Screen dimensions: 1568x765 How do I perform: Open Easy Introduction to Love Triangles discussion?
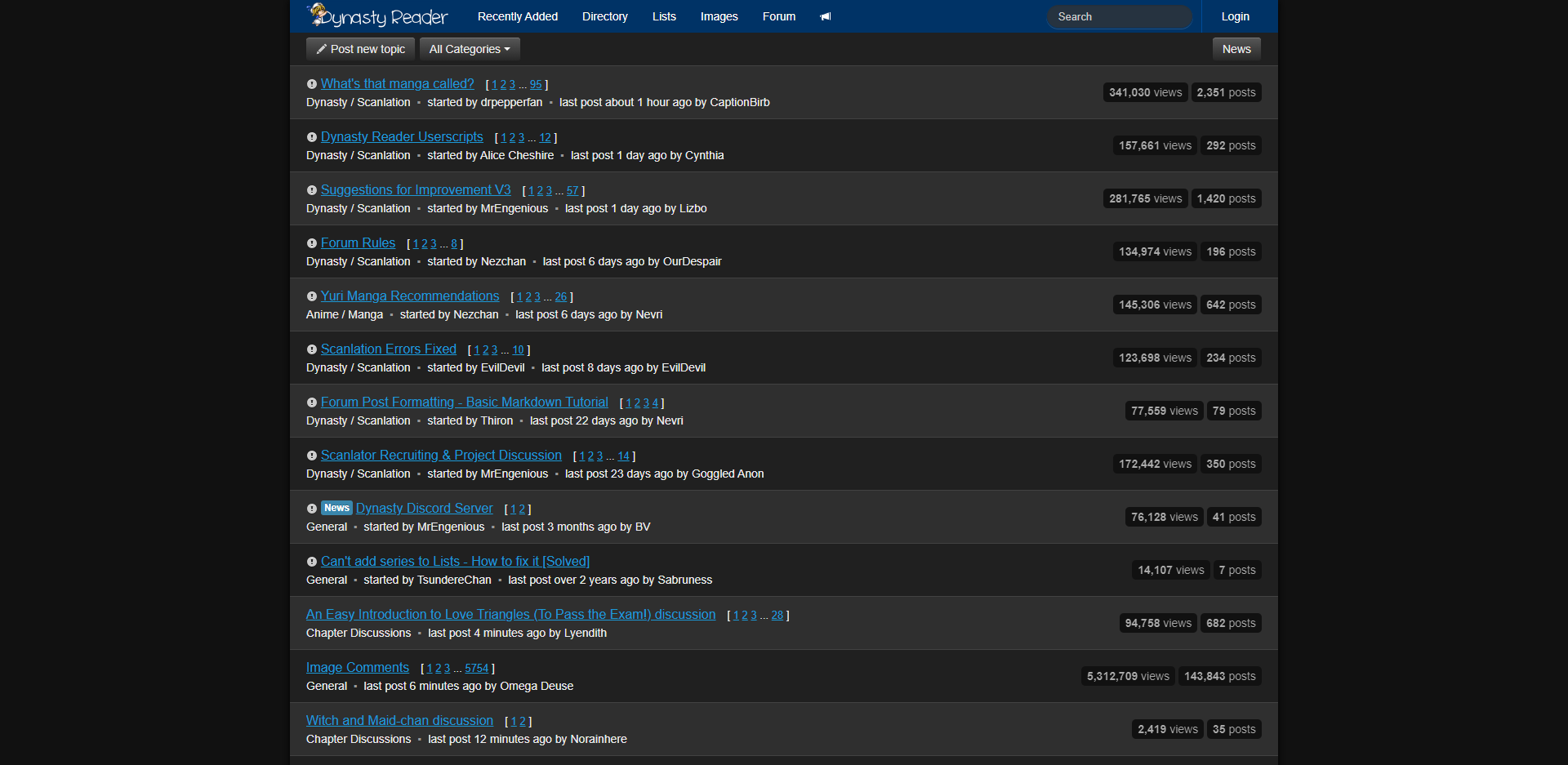coord(510,614)
